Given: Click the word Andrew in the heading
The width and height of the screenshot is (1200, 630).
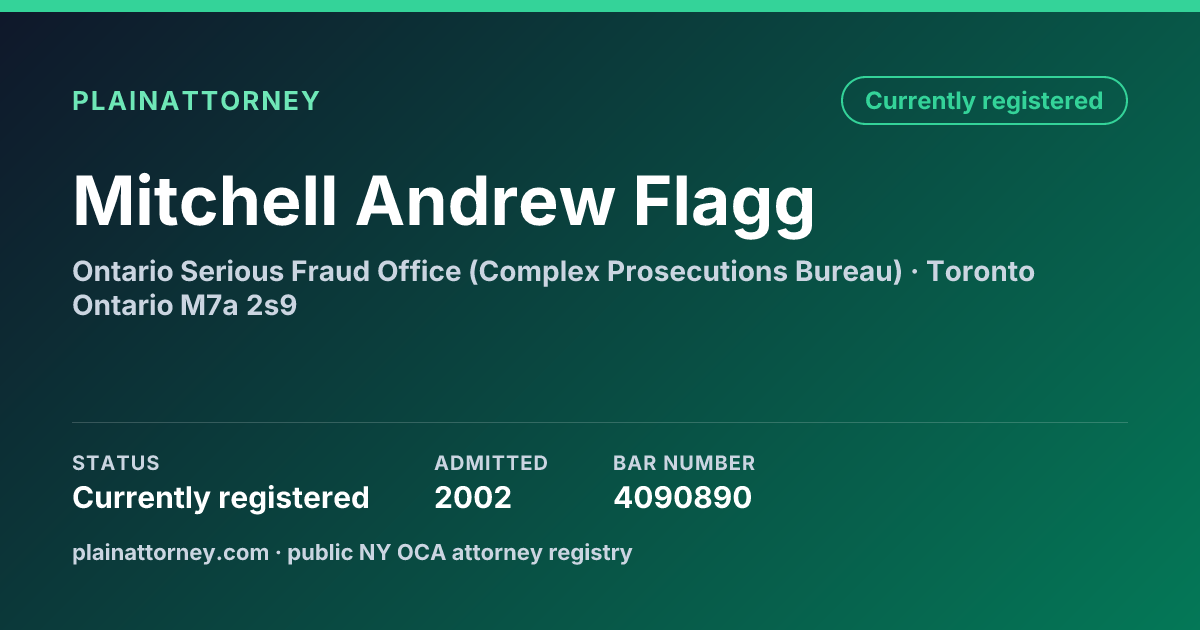Looking at the screenshot, I should (x=485, y=201).
